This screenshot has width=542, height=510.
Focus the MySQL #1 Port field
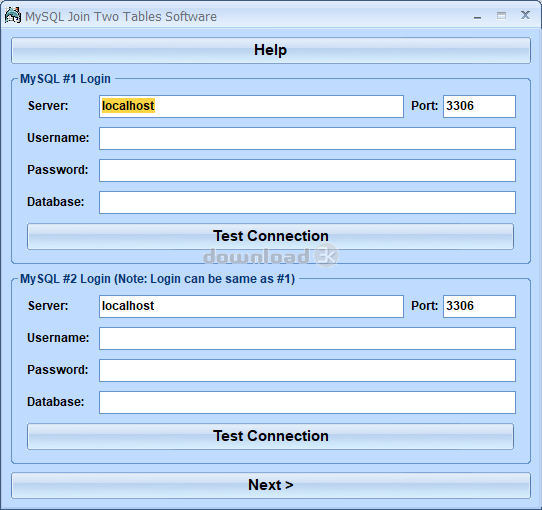(479, 106)
